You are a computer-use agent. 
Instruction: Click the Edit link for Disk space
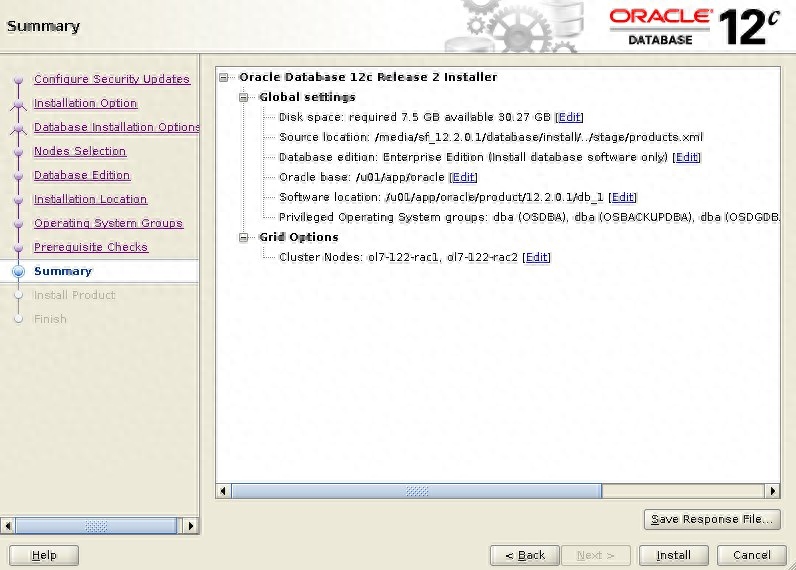coord(569,118)
